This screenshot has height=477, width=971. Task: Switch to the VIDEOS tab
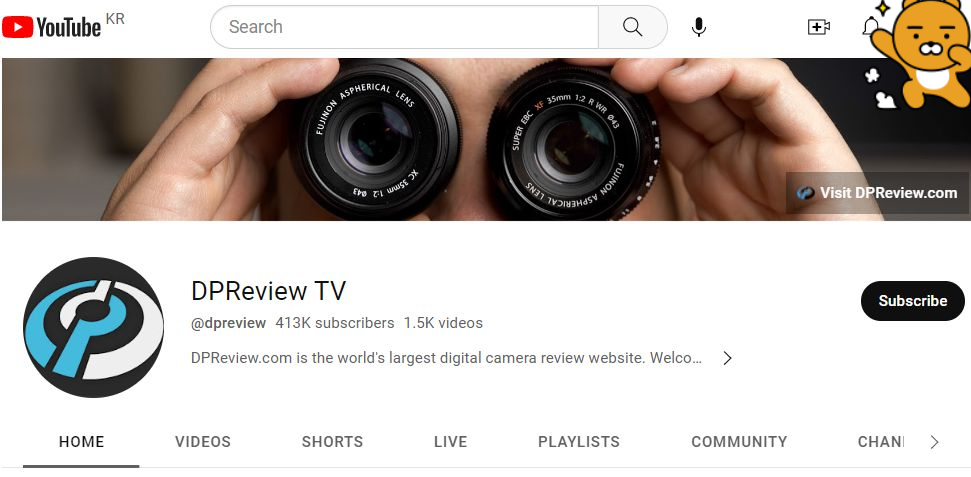202,442
